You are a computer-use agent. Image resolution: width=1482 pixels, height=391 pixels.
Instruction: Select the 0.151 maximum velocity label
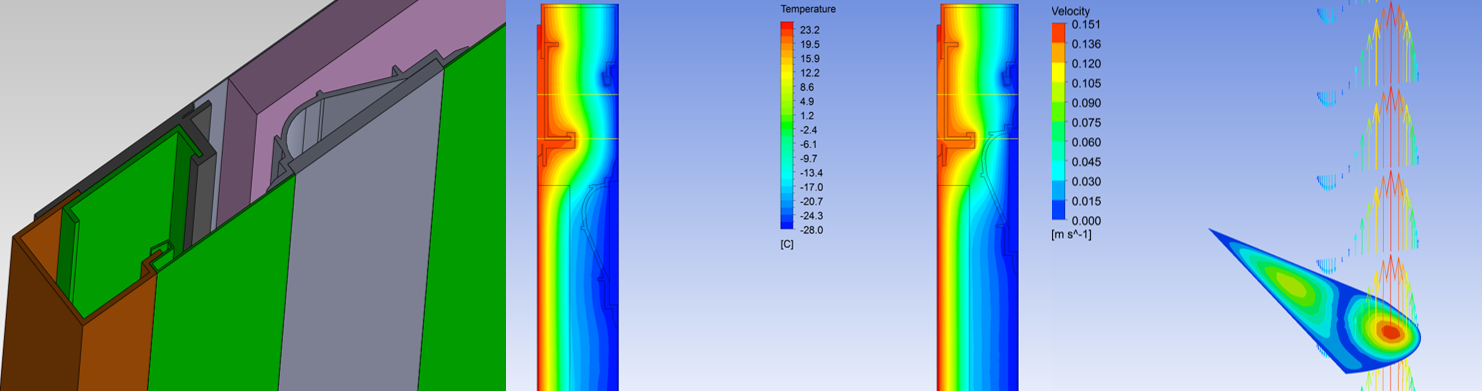1086,24
